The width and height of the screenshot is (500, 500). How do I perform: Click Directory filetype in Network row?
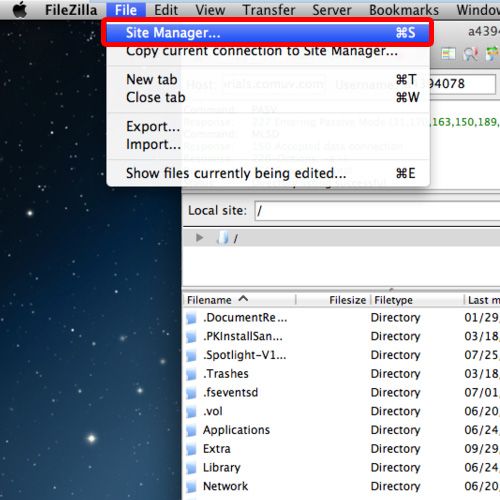click(x=396, y=487)
